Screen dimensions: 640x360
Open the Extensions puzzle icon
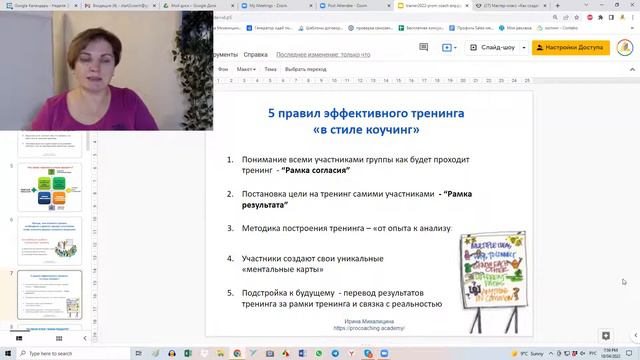600,18
